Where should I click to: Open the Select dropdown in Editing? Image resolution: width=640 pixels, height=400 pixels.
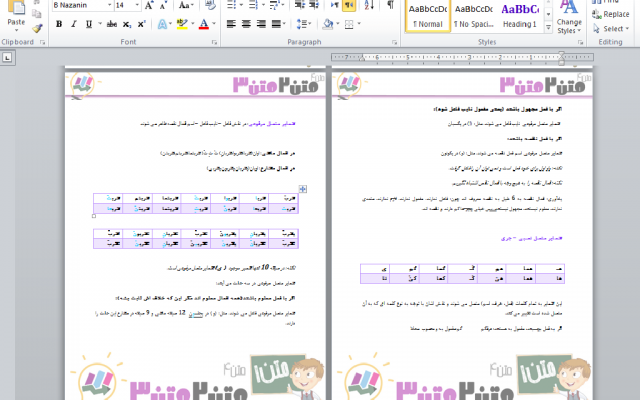[x=611, y=29]
